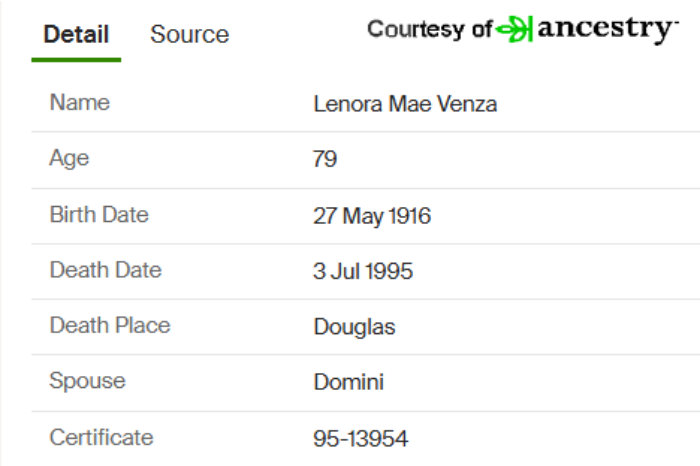Click the Spouse field label

[x=88, y=382]
